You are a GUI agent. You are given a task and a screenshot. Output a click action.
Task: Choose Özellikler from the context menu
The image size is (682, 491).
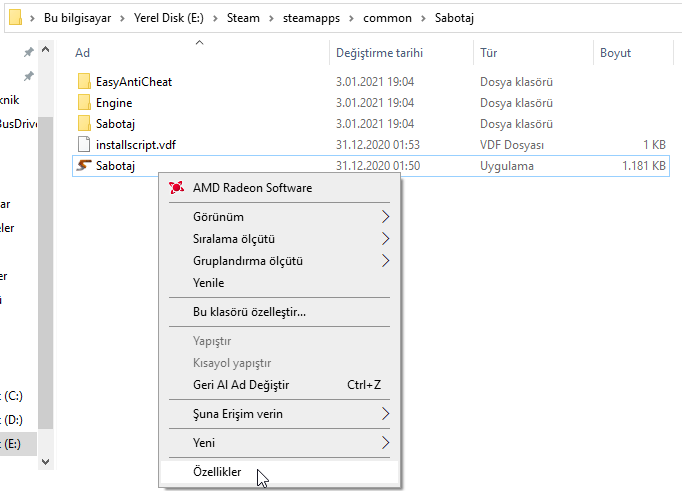[217, 472]
